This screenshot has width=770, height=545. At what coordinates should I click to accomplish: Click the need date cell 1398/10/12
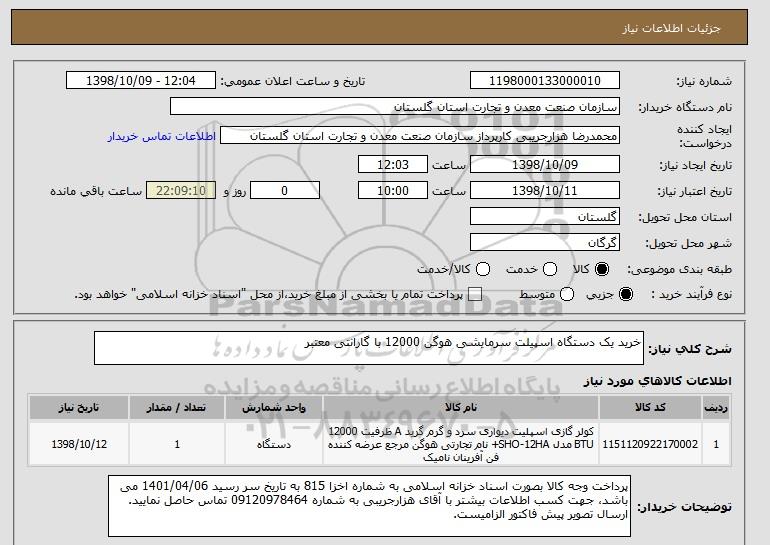point(79,444)
